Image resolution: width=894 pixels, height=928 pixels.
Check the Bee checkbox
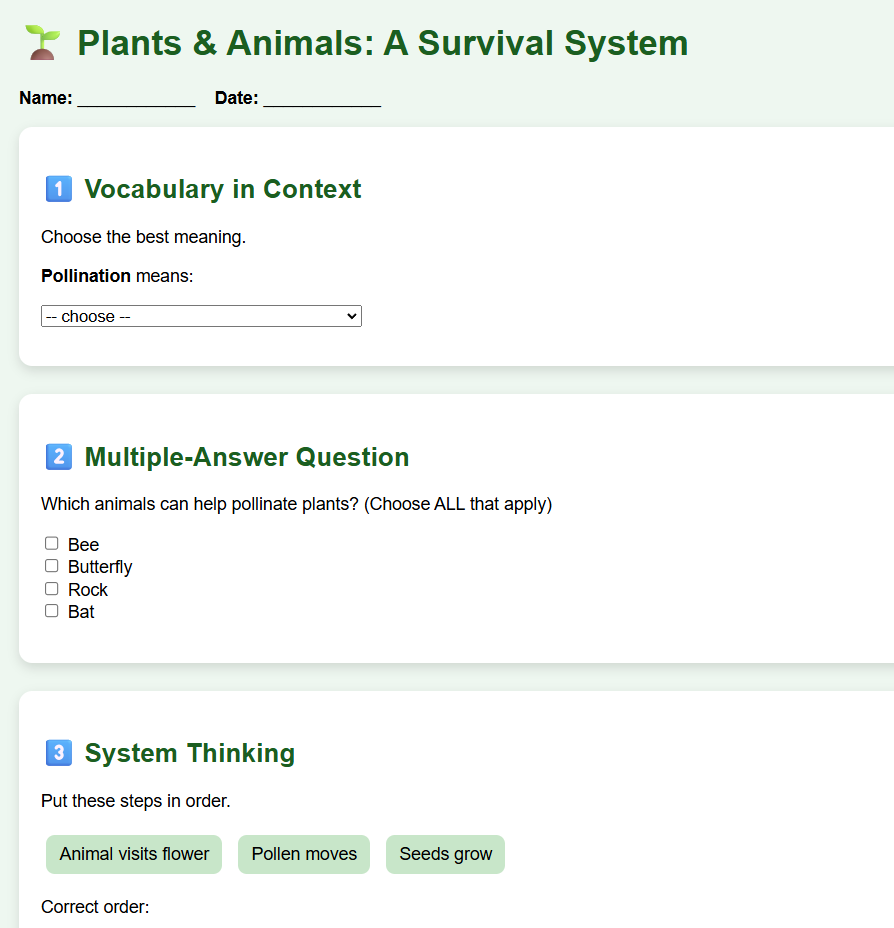click(52, 544)
